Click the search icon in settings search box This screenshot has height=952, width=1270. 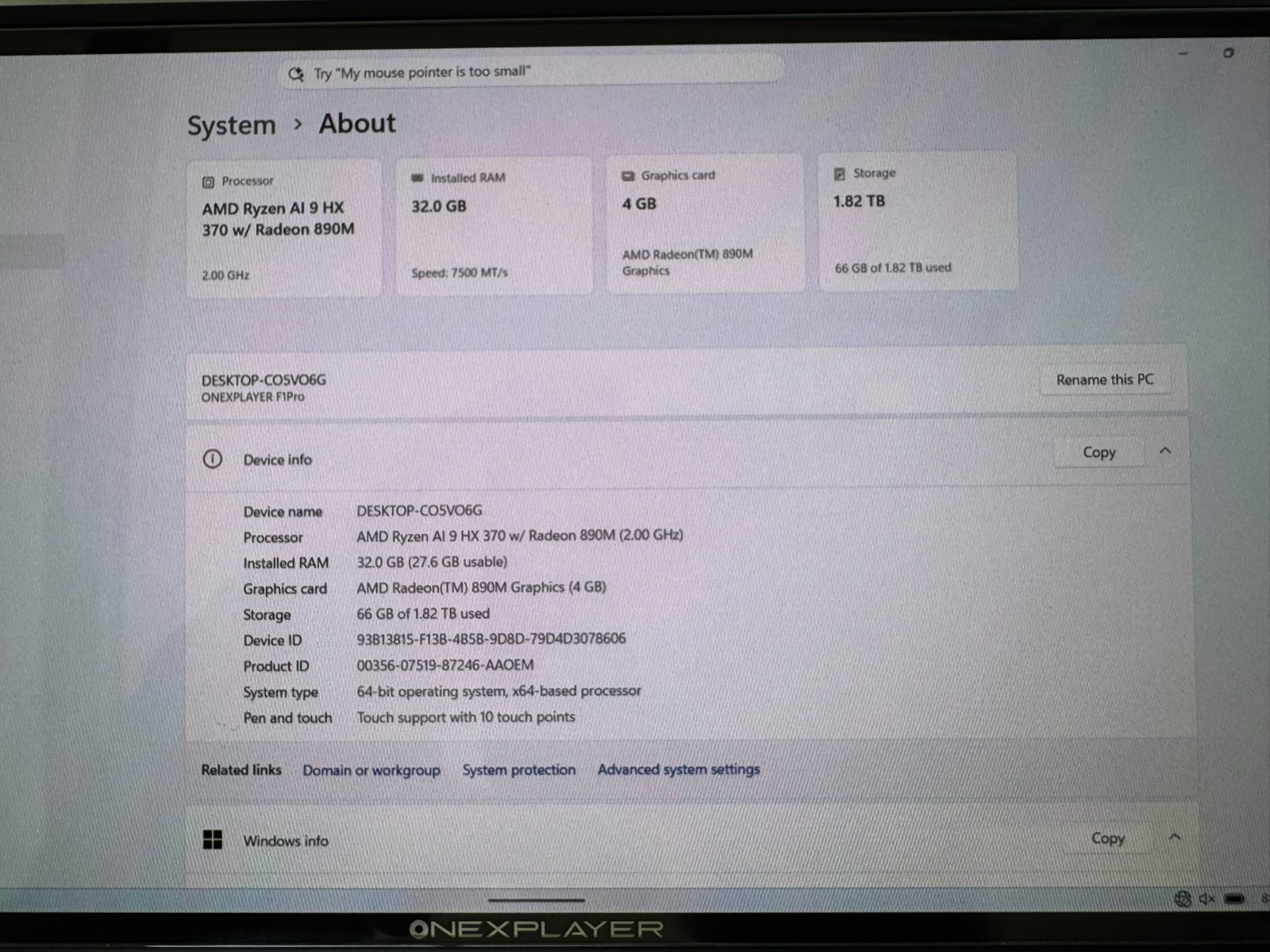296,74
